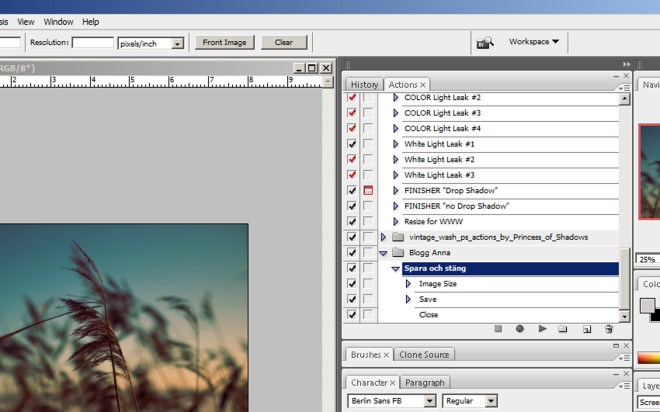Image resolution: width=660 pixels, height=412 pixels.
Task: Open the Berlin Sans FB font dropdown
Action: coord(430,401)
